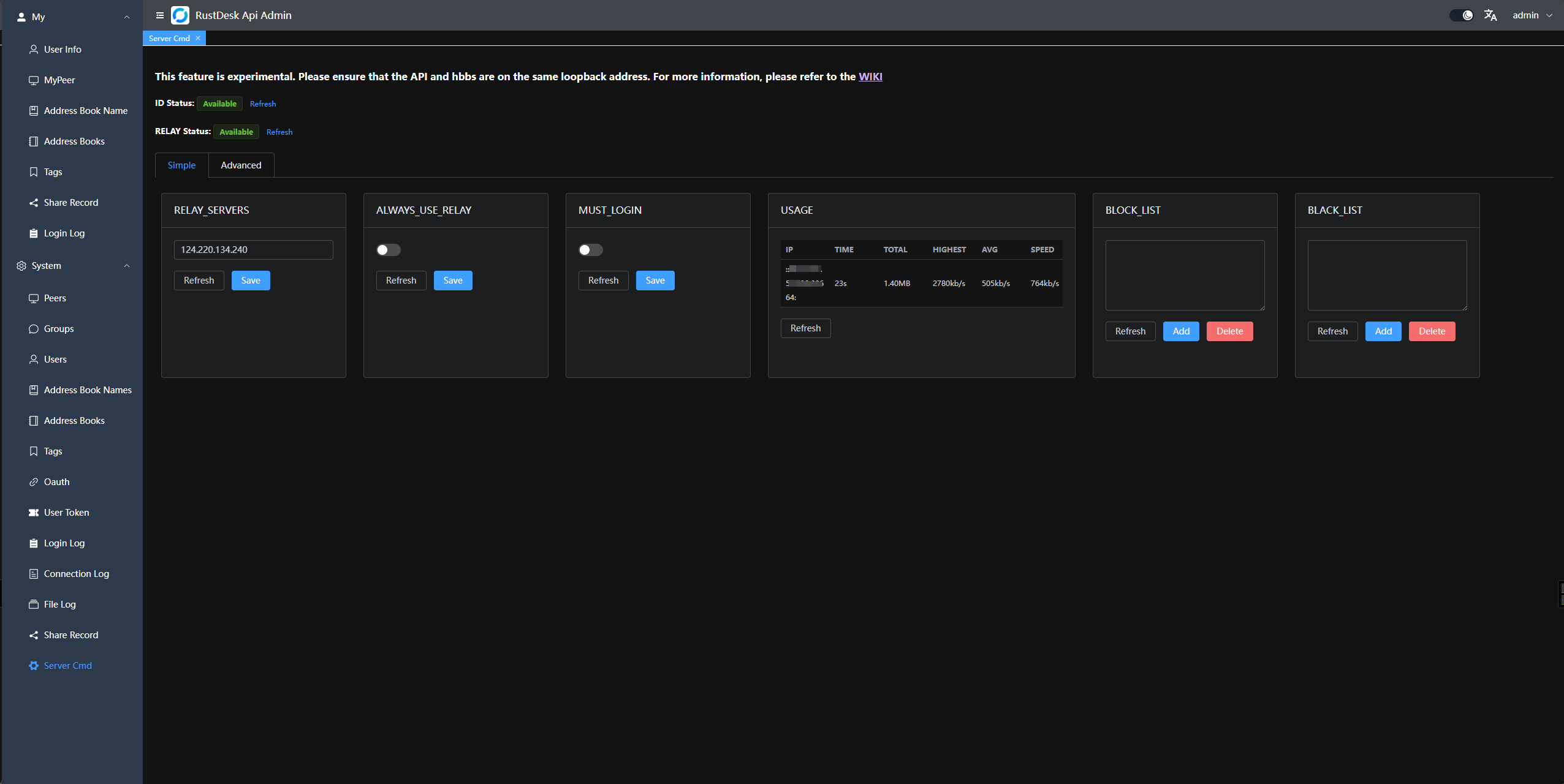Click the language translation icon
Viewport: 1564px width, 784px height.
pos(1490,15)
